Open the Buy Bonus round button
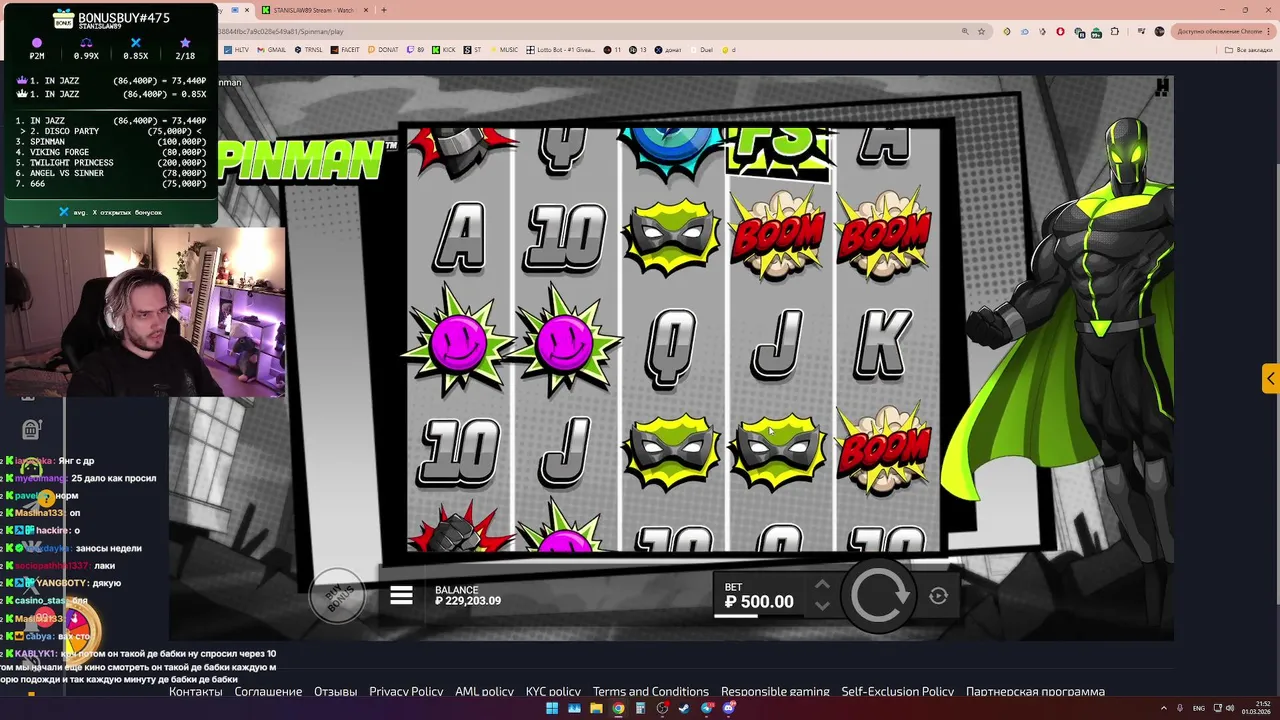This screenshot has height=720, width=1280. [336, 597]
